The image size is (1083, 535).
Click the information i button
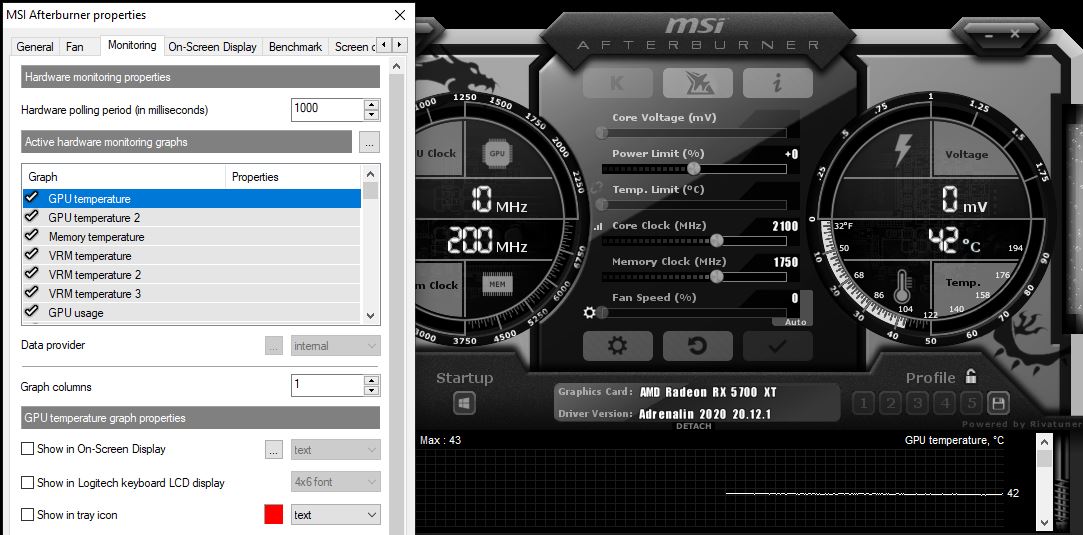[777, 83]
